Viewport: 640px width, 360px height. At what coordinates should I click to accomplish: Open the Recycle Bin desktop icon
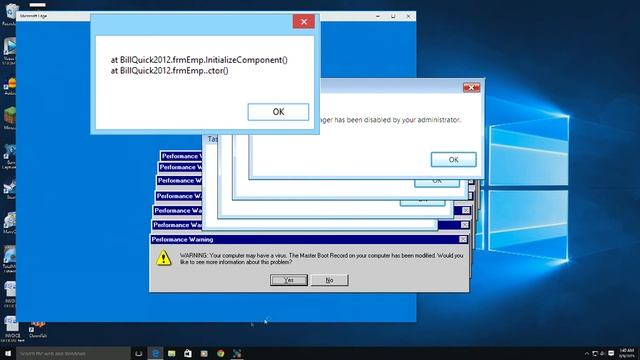coord(10,13)
